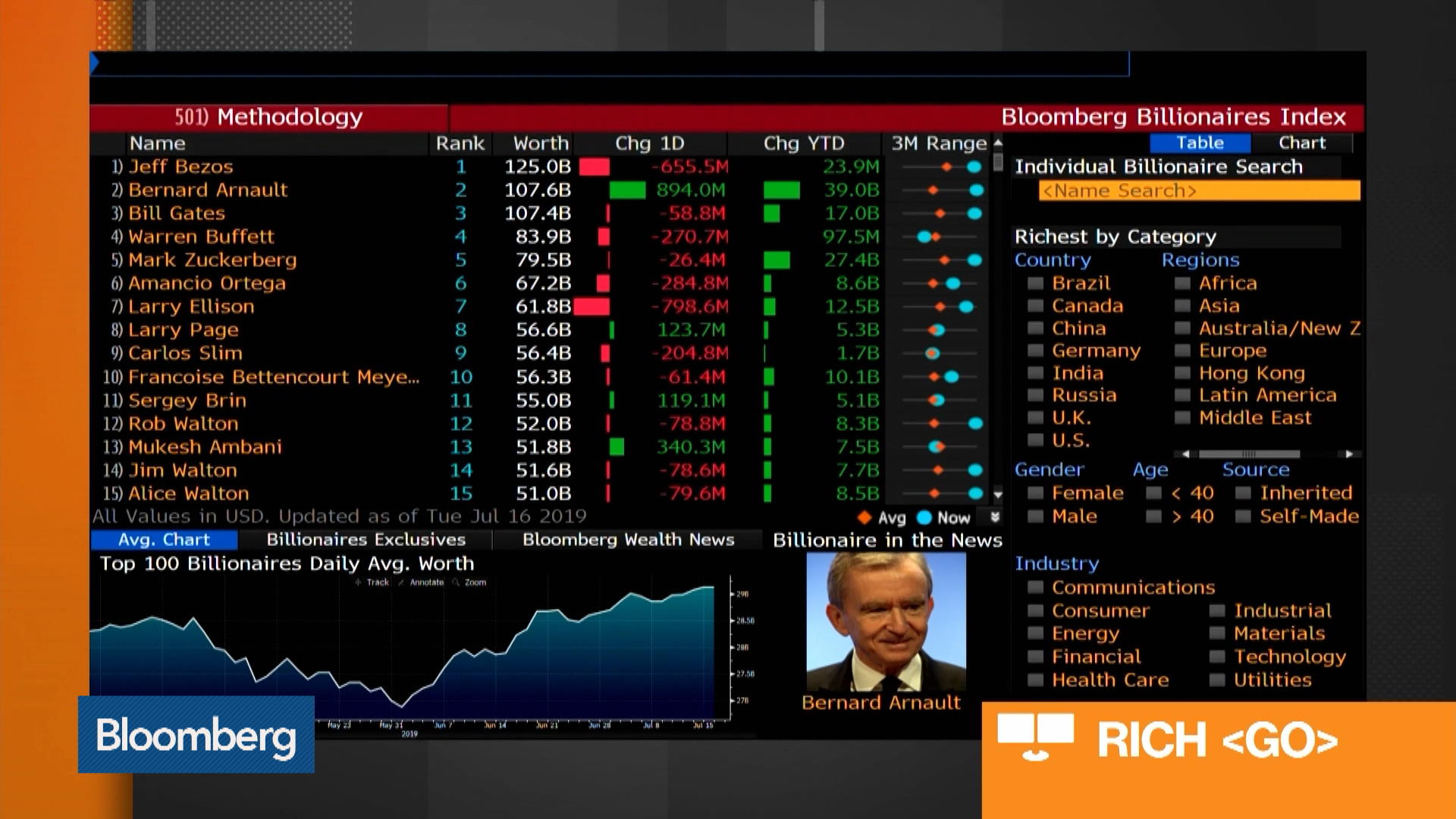Switch to the Table view tab

[1200, 143]
